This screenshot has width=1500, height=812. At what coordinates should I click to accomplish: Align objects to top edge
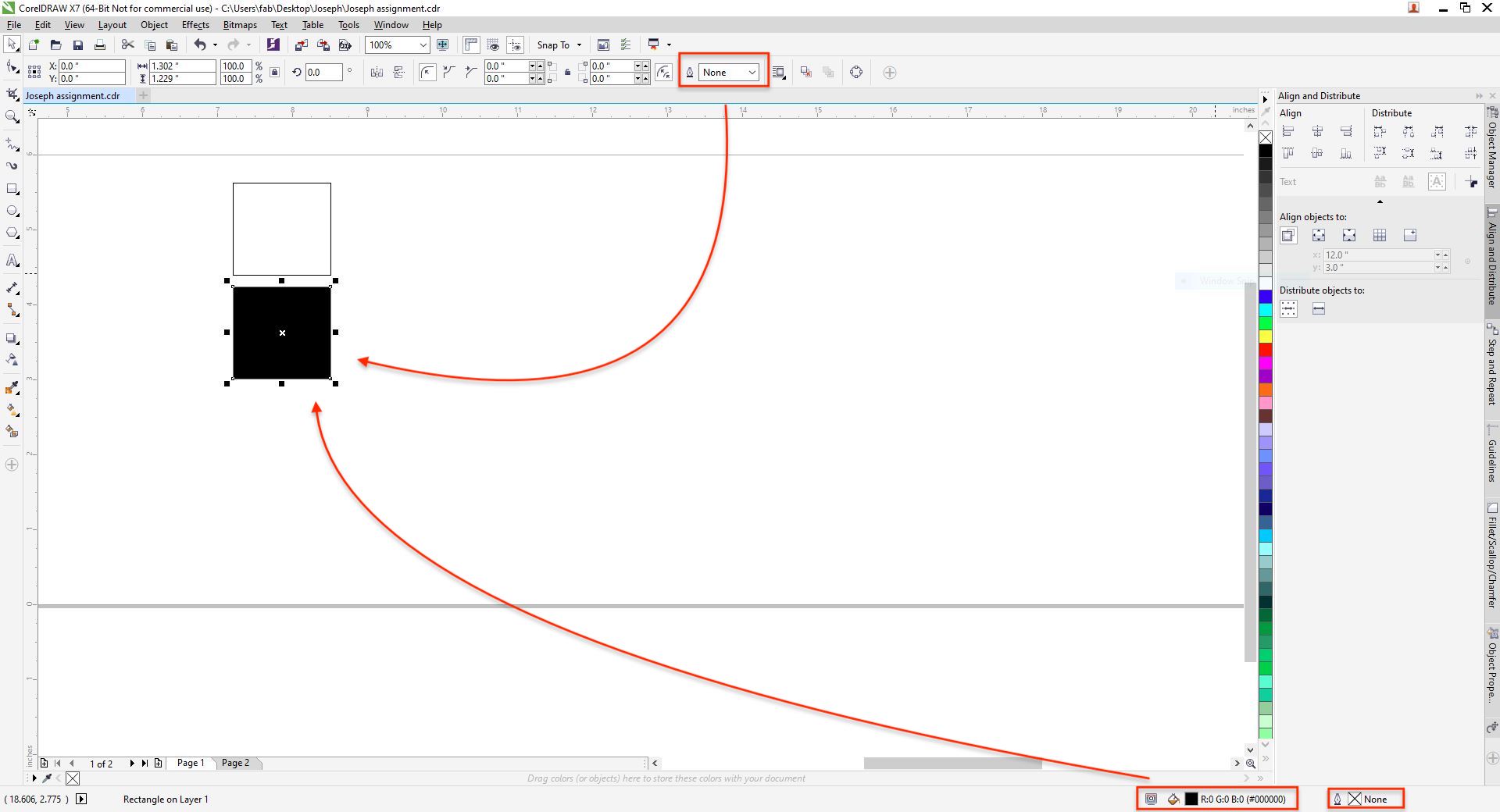[x=1288, y=153]
